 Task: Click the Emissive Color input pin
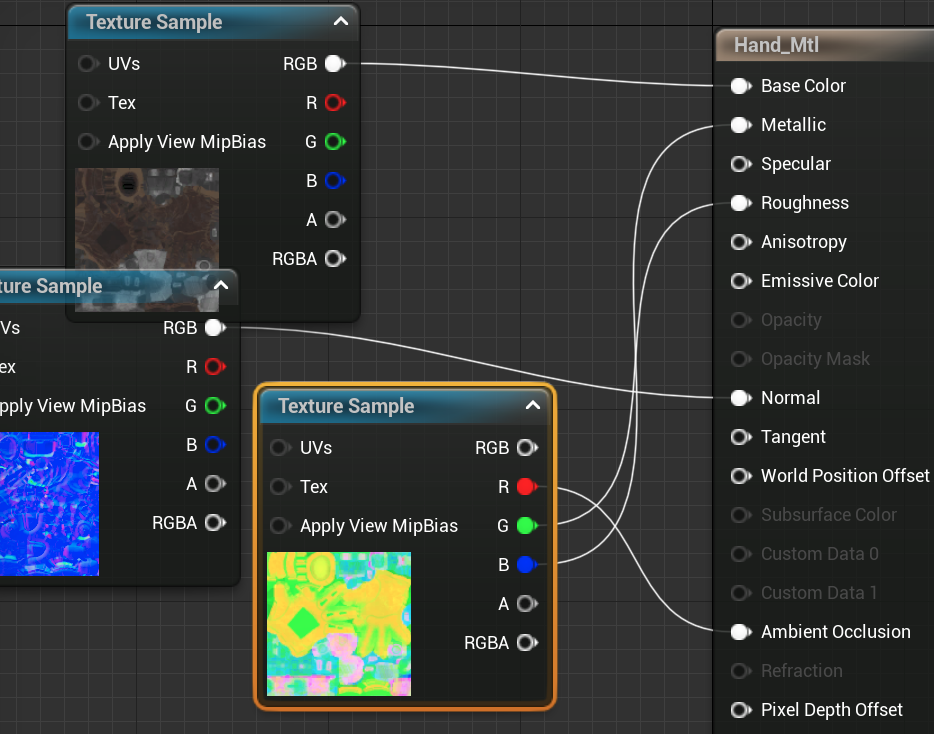click(x=740, y=281)
